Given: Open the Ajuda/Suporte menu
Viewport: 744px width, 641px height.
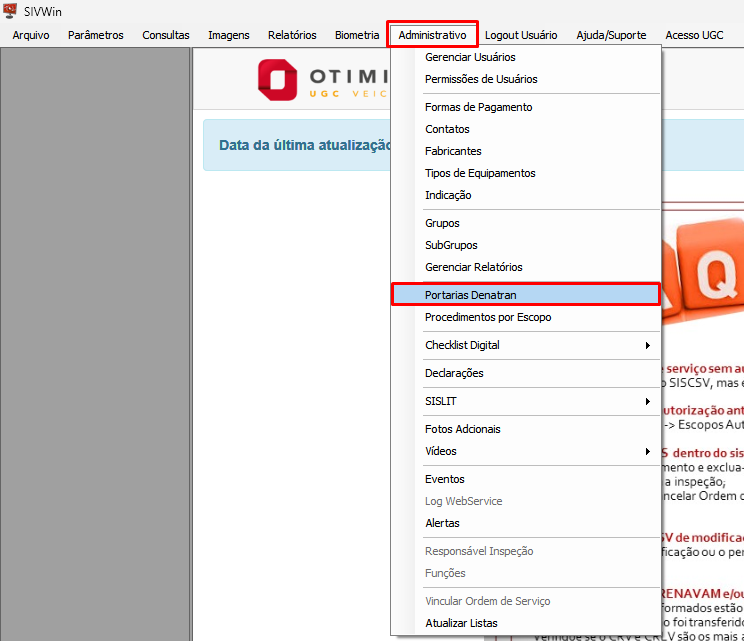Looking at the screenshot, I should 611,35.
